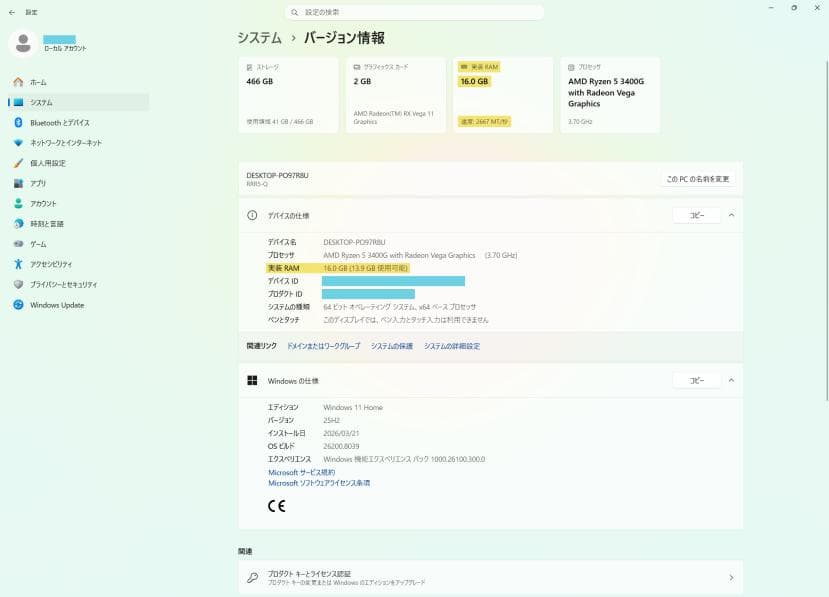Click the vertical scrollbar
The image size is (829, 597).
click(x=826, y=231)
